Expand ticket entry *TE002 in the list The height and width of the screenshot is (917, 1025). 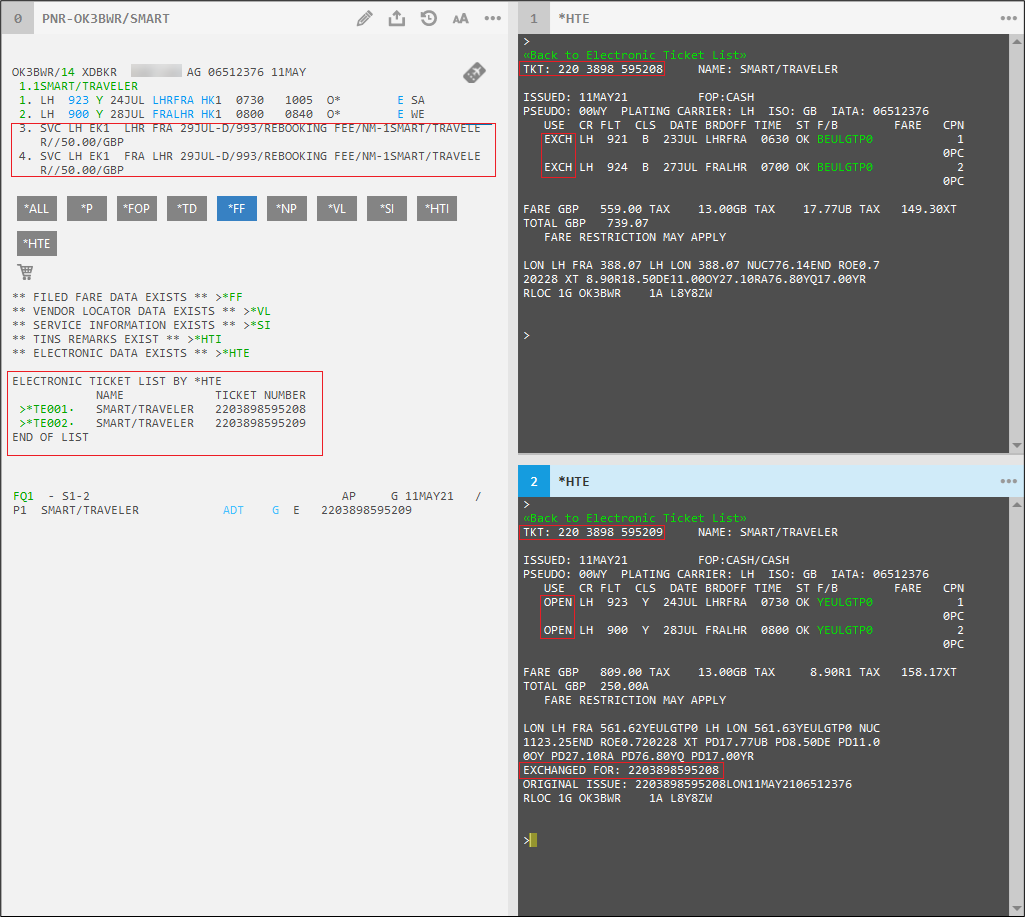48,423
